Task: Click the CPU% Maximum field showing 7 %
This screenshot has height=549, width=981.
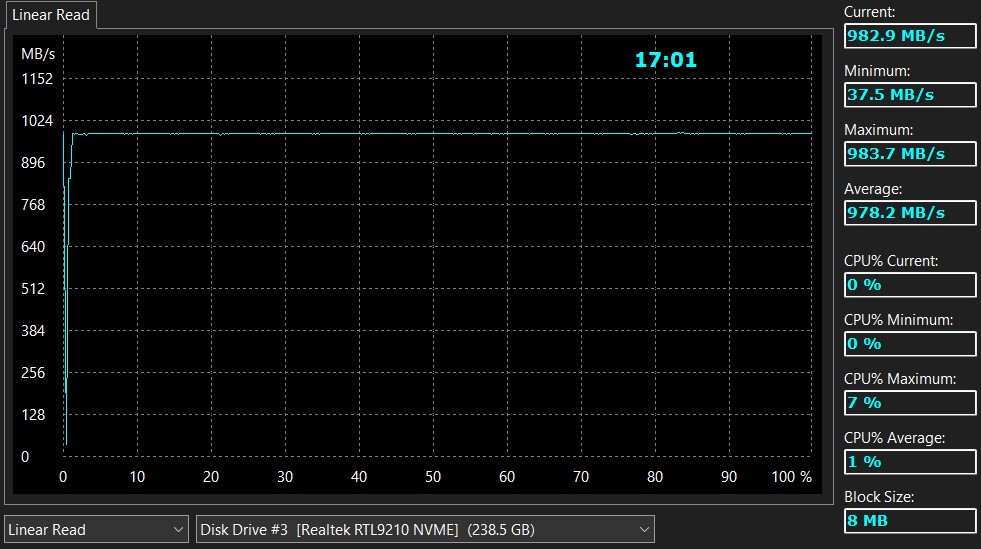Action: pos(910,403)
